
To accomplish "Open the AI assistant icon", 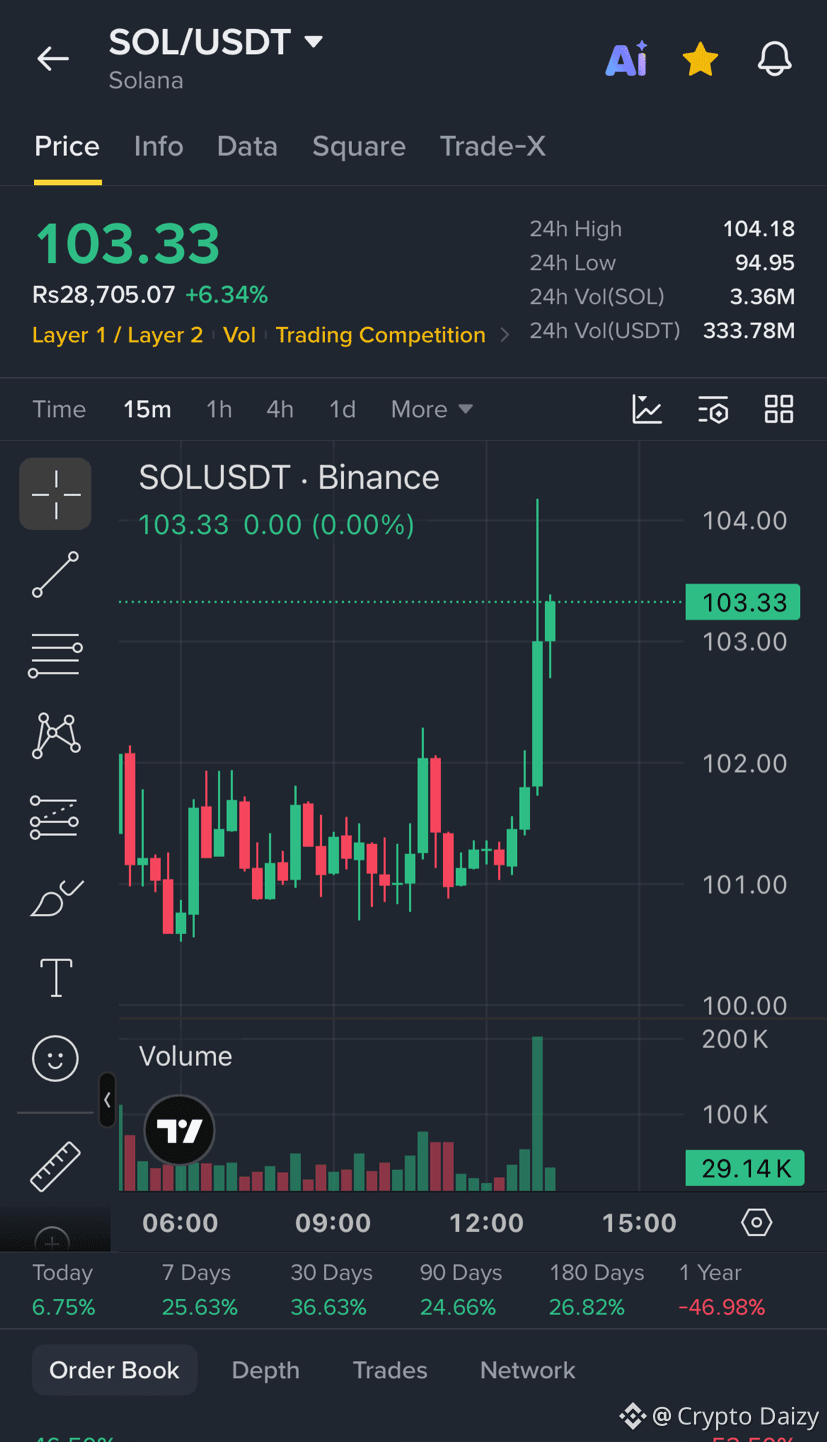I will pyautogui.click(x=627, y=60).
